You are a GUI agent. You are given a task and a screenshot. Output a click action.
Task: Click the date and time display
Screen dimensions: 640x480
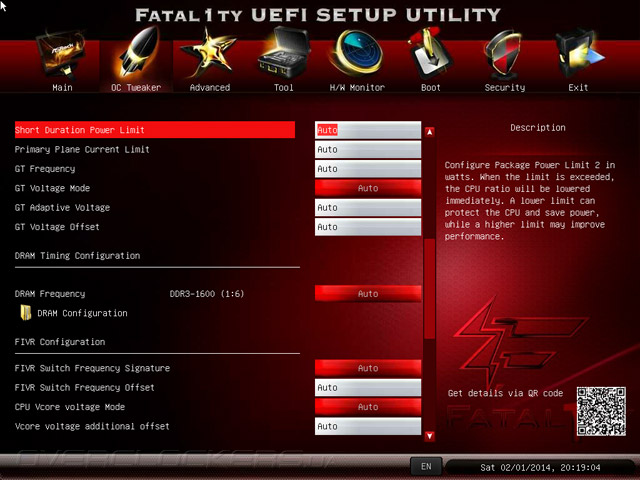coord(540,467)
